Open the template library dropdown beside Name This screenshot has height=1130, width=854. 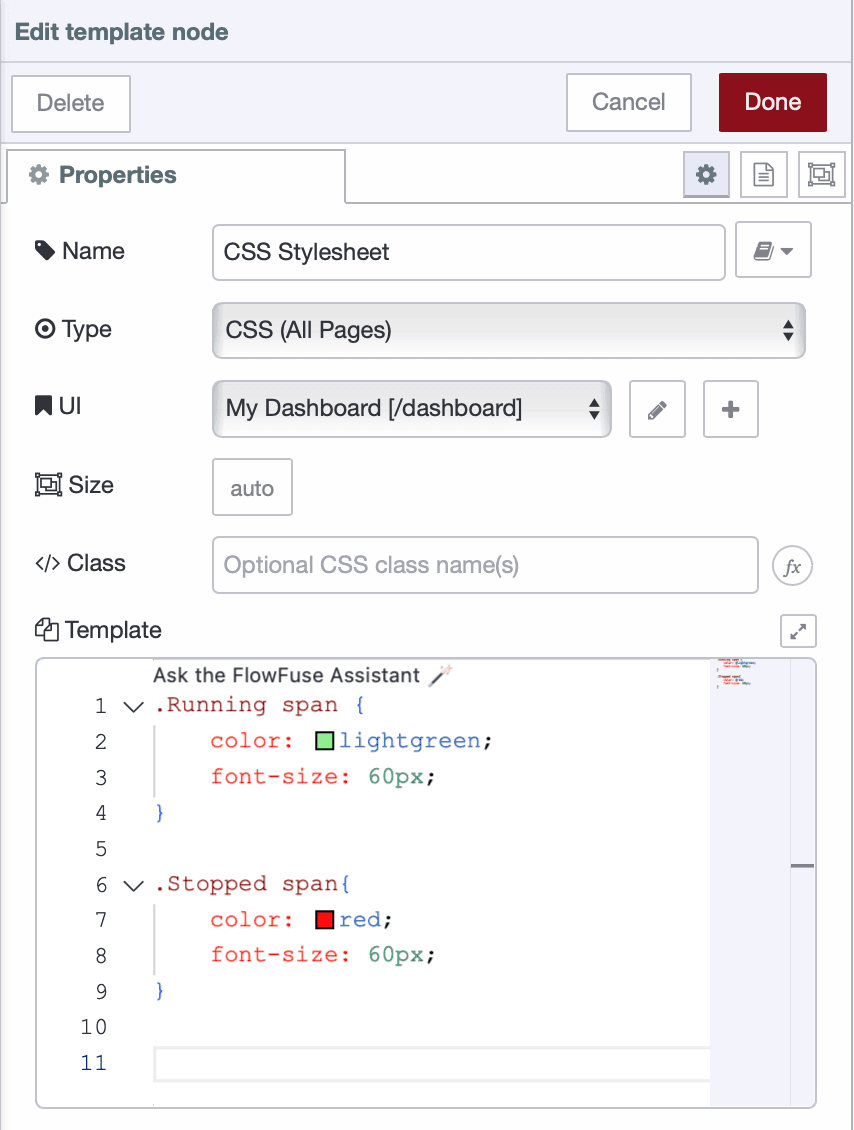[773, 250]
